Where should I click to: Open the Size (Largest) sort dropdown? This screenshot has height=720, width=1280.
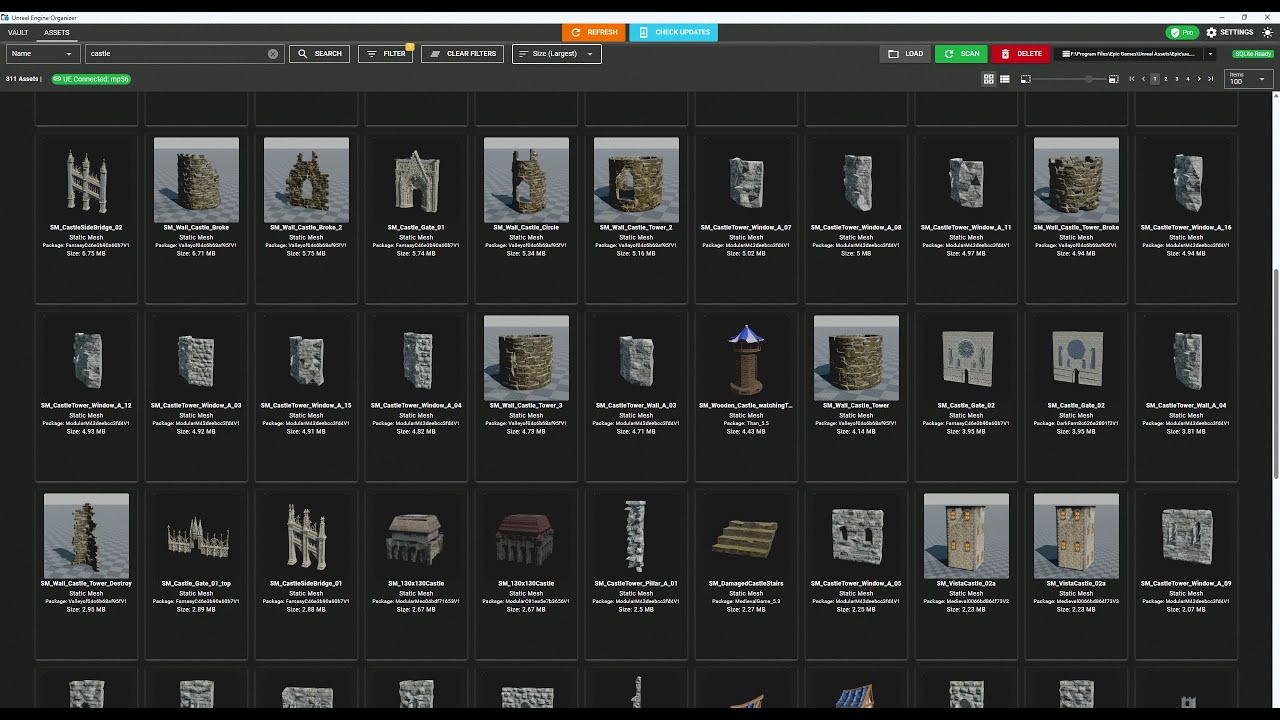(x=557, y=54)
